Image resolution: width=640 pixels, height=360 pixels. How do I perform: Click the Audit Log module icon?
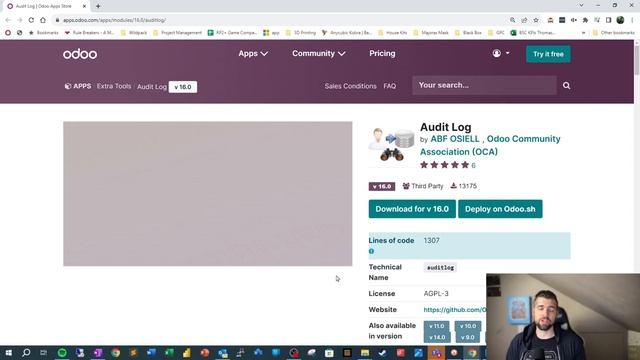pyautogui.click(x=391, y=144)
